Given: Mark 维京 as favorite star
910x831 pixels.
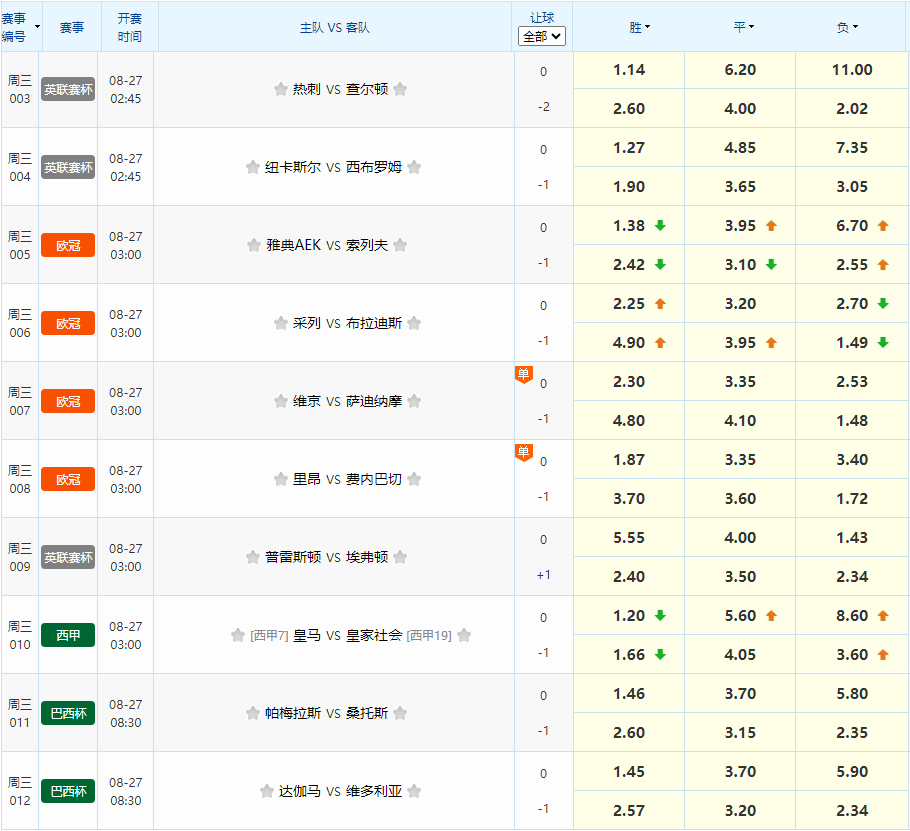Looking at the screenshot, I should coord(281,401).
